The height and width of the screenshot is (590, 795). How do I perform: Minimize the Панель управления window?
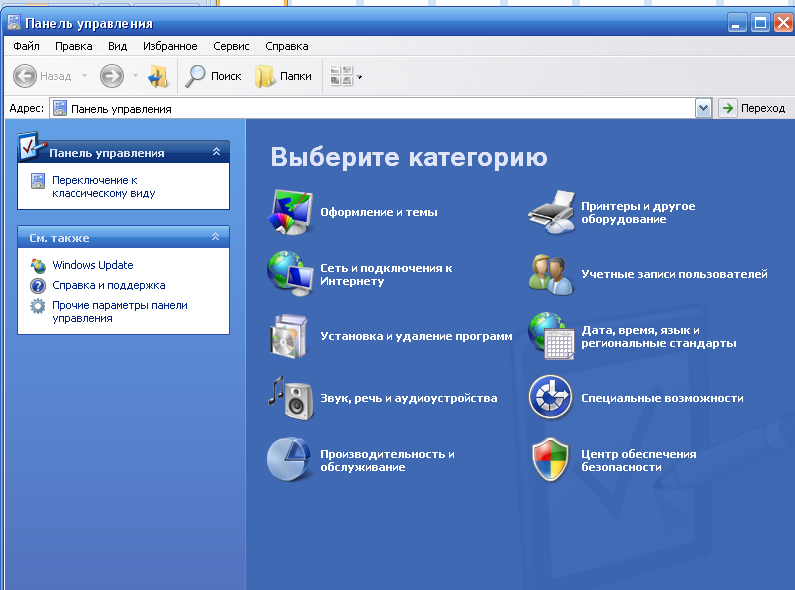(737, 23)
